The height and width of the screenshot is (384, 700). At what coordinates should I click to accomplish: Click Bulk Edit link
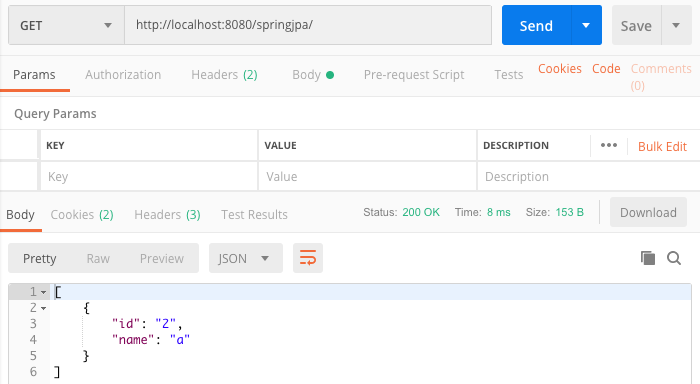click(662, 146)
